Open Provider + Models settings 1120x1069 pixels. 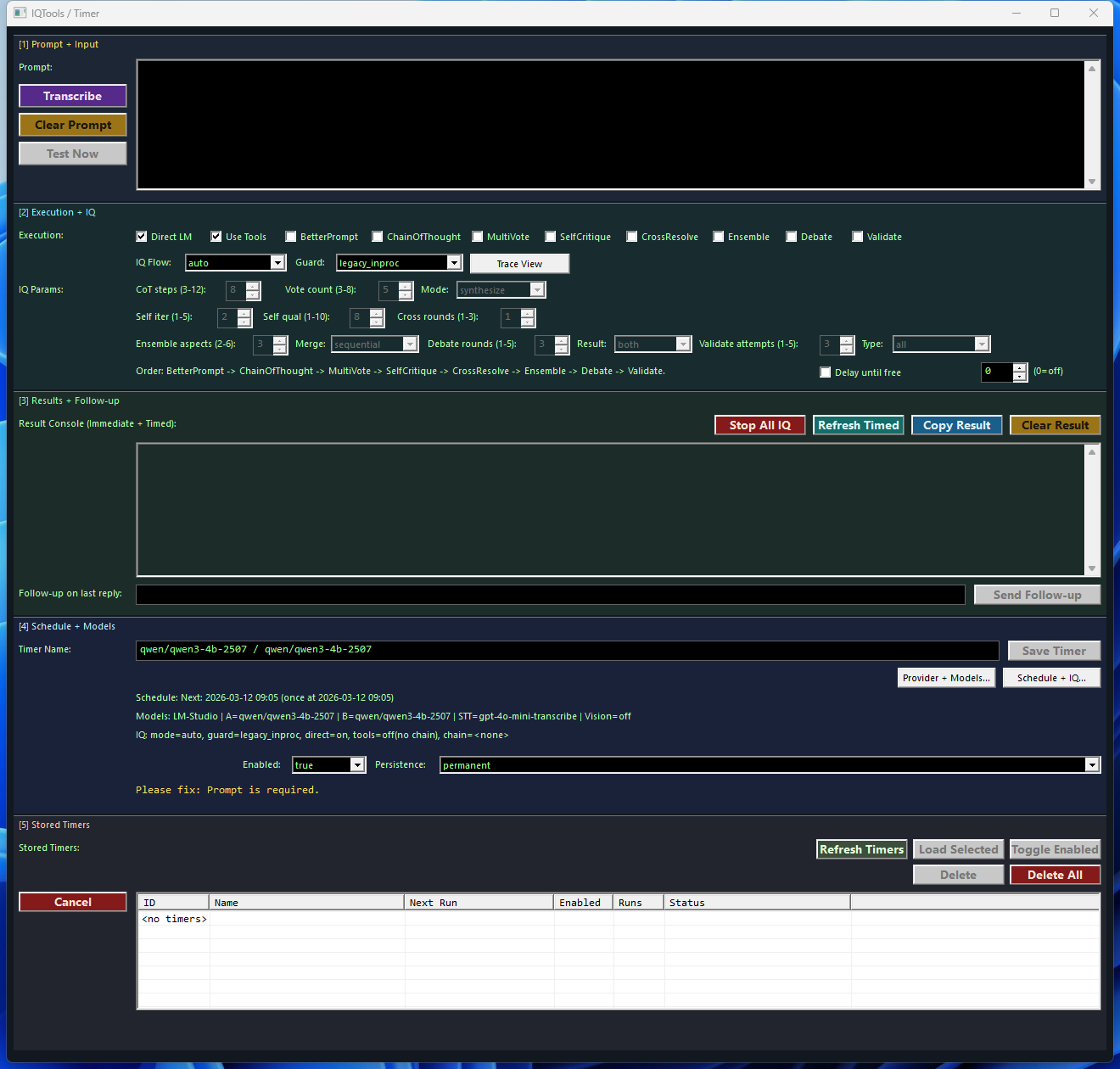(x=946, y=678)
